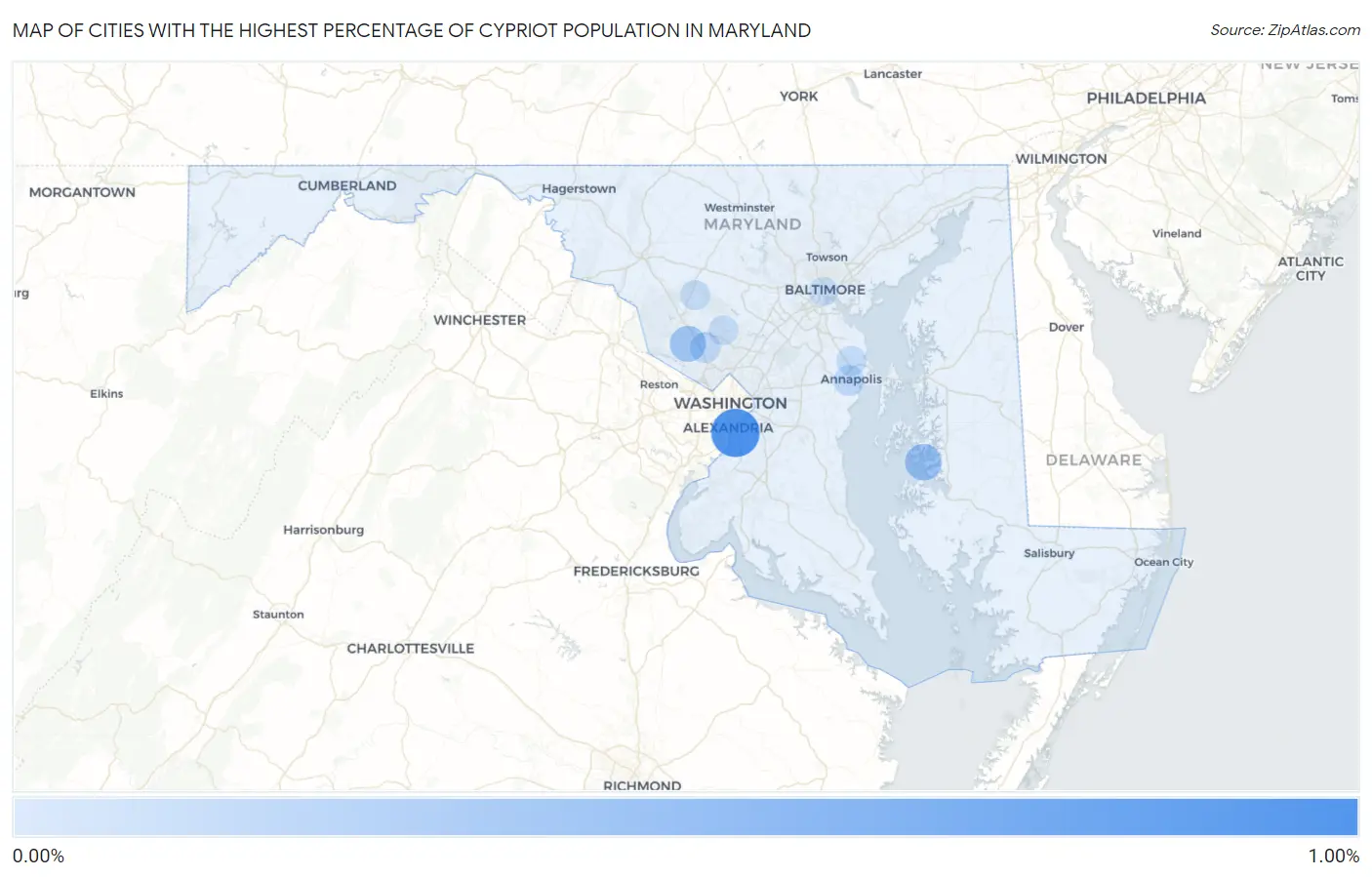
Task: Click the Westminster label
Action: coord(740,208)
